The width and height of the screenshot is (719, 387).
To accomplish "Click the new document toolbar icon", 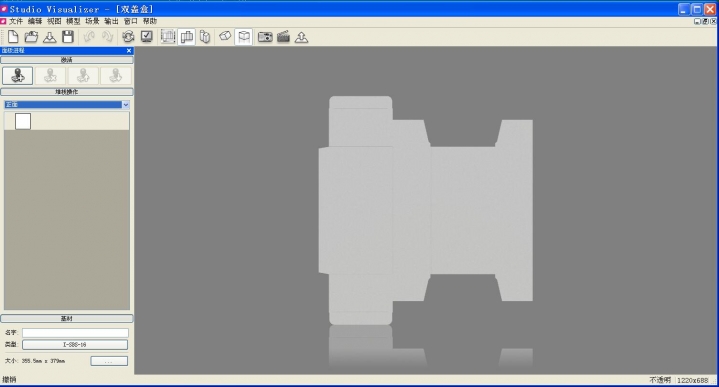I will [13, 37].
